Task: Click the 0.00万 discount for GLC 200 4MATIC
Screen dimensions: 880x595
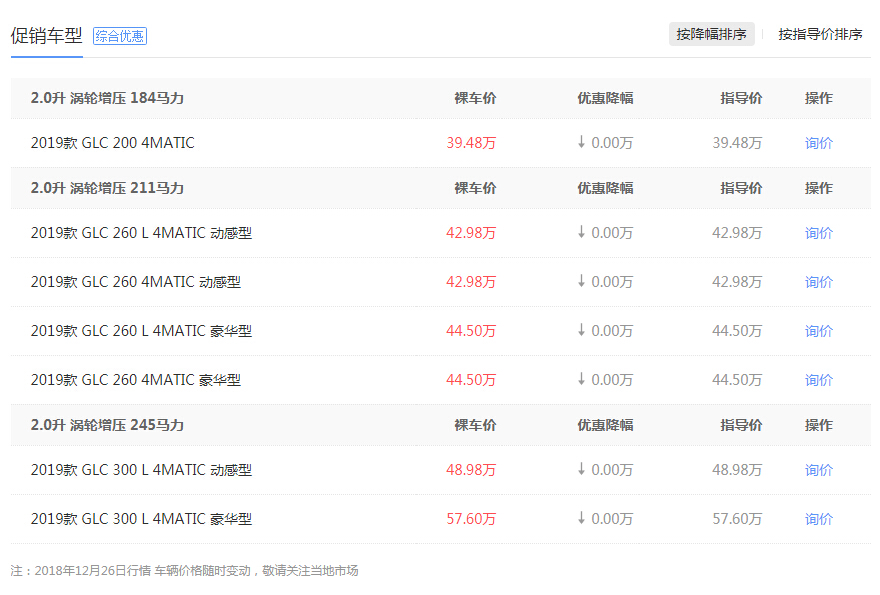Action: [606, 143]
